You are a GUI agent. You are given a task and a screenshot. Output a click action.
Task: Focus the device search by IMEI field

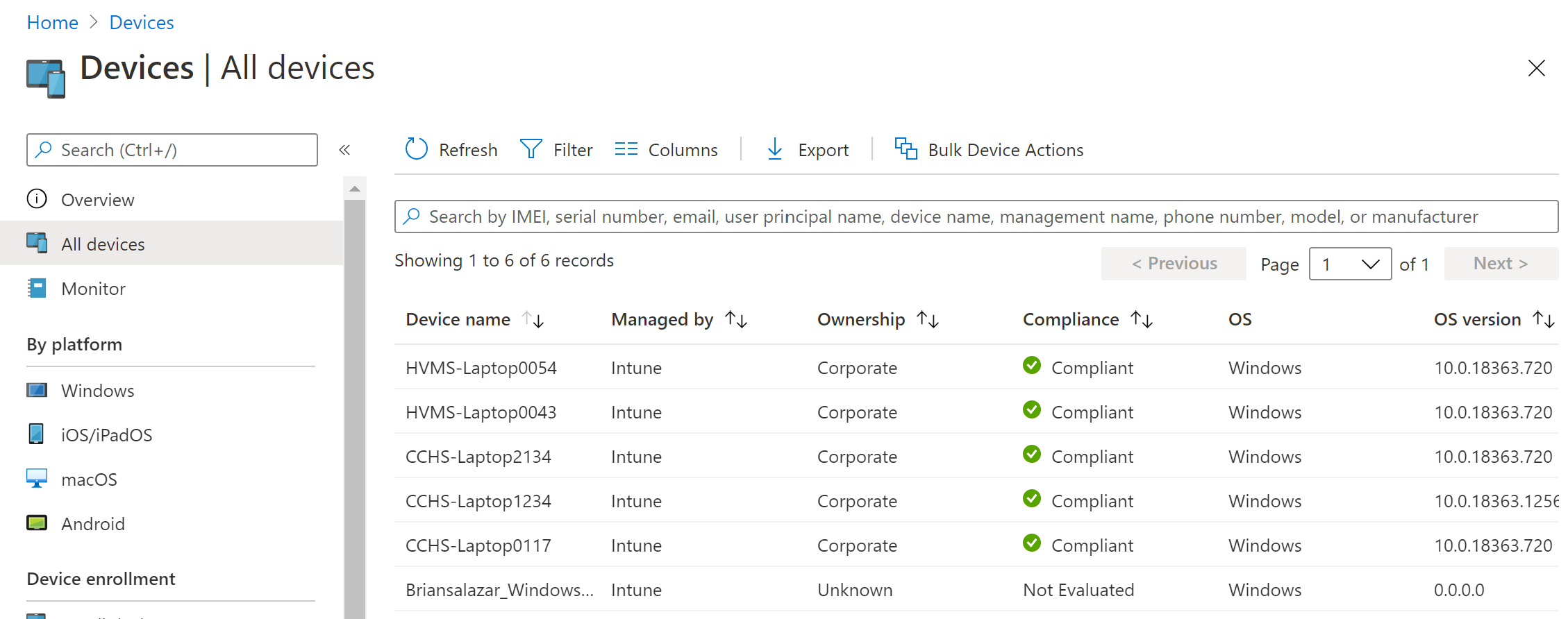(x=976, y=217)
